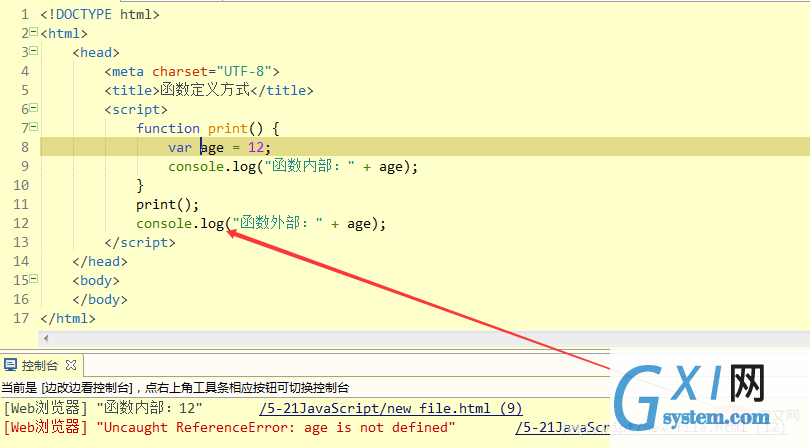The width and height of the screenshot is (810, 448).
Task: Close the 控制台 tab with its X icon
Action: point(71,365)
